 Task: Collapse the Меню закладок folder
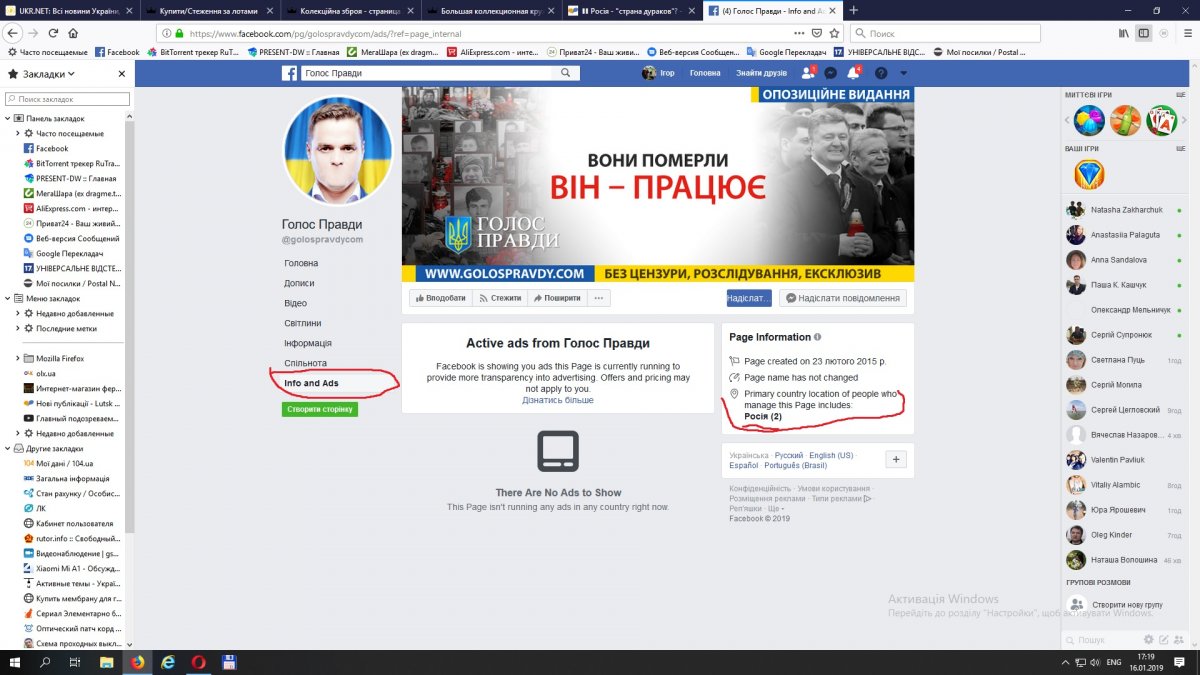7,298
